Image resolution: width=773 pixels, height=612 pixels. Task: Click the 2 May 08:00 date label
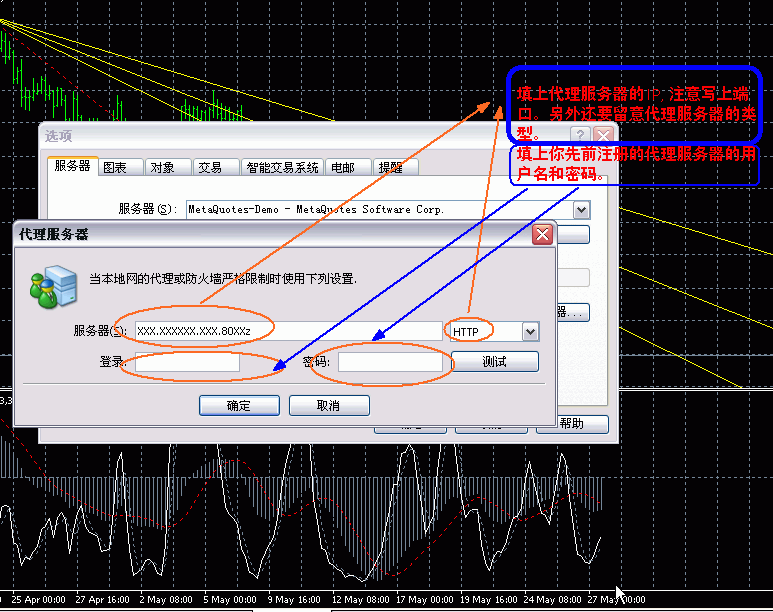(x=166, y=600)
